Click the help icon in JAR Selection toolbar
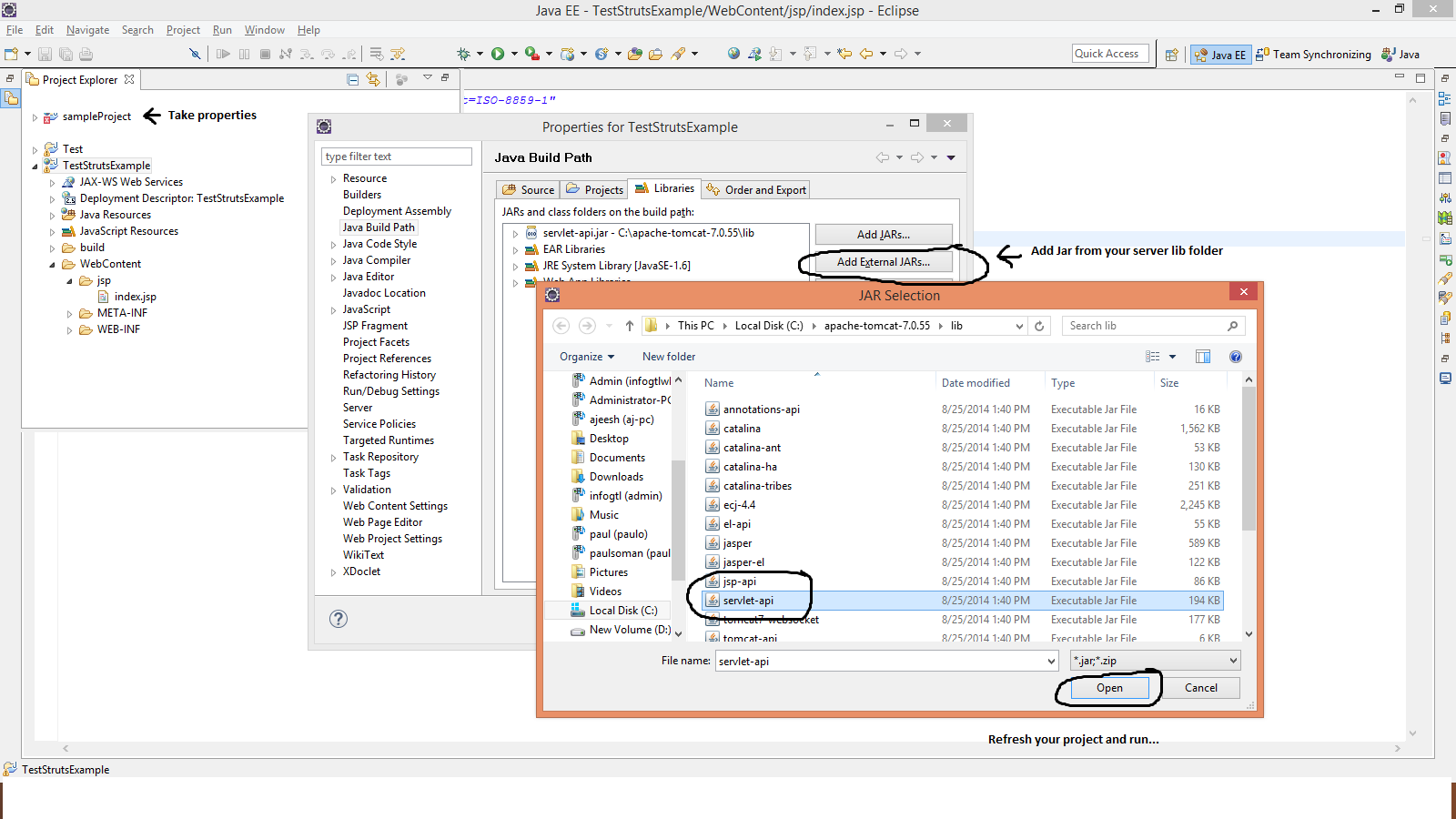 coord(1235,357)
